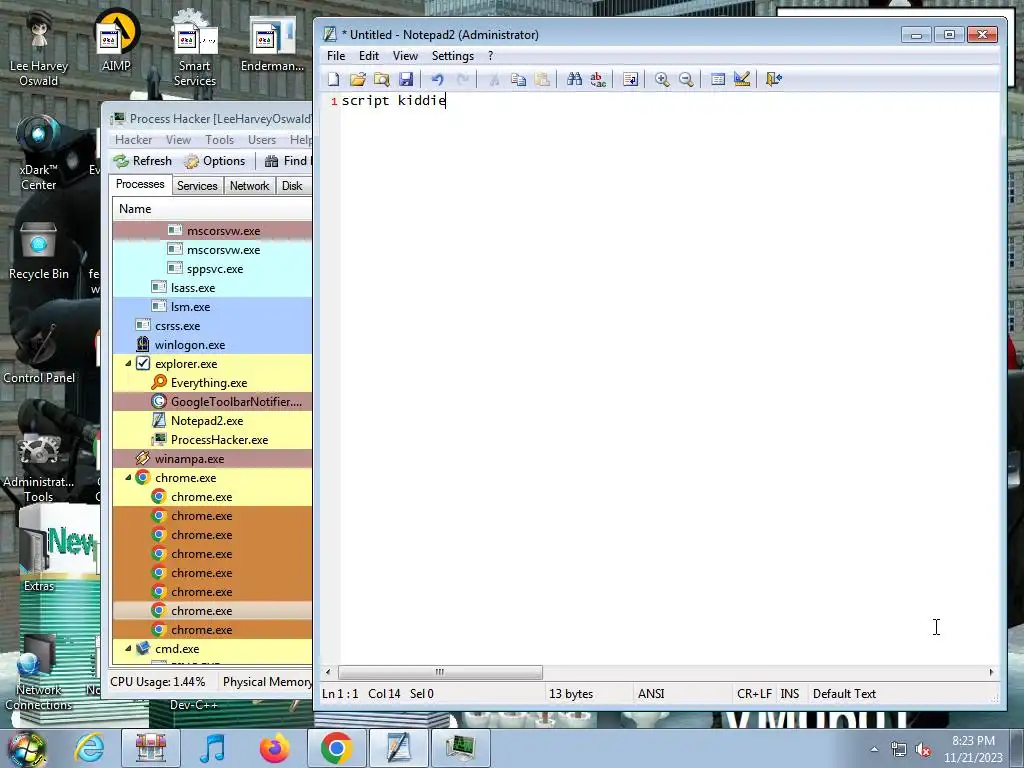Click the Zoom in magnifier icon
Screen dimensions: 1024x768
point(662,80)
